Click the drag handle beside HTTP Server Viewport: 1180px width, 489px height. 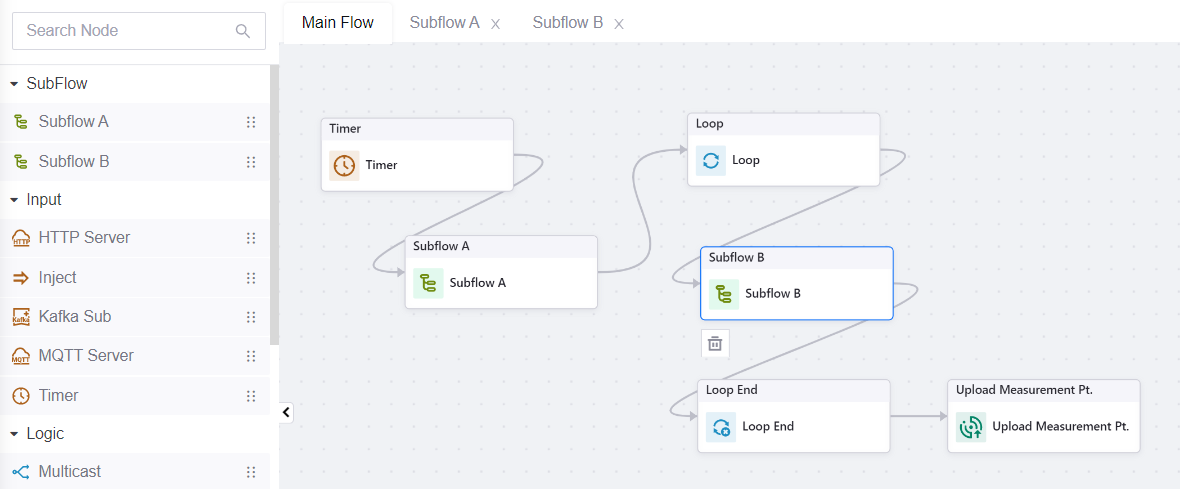(x=251, y=238)
